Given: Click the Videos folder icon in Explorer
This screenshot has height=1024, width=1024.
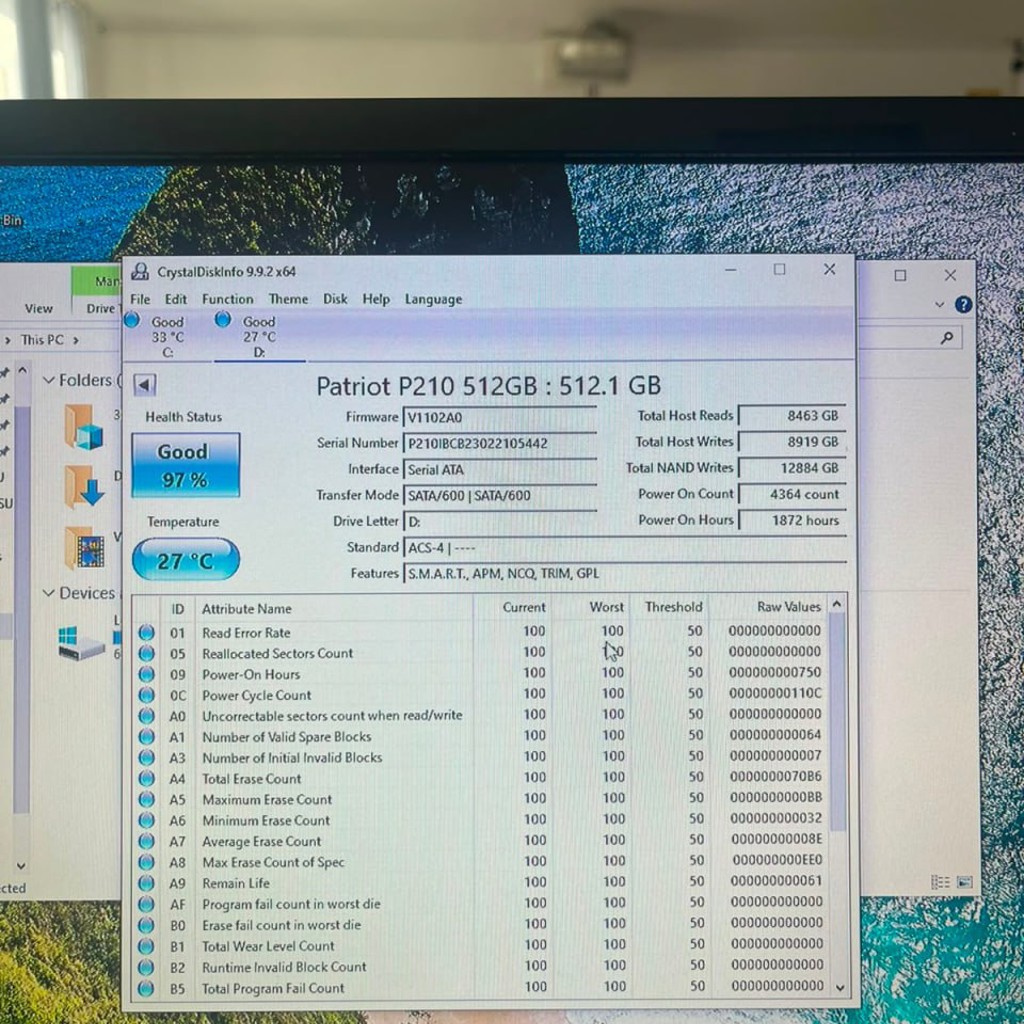Looking at the screenshot, I should point(84,547).
